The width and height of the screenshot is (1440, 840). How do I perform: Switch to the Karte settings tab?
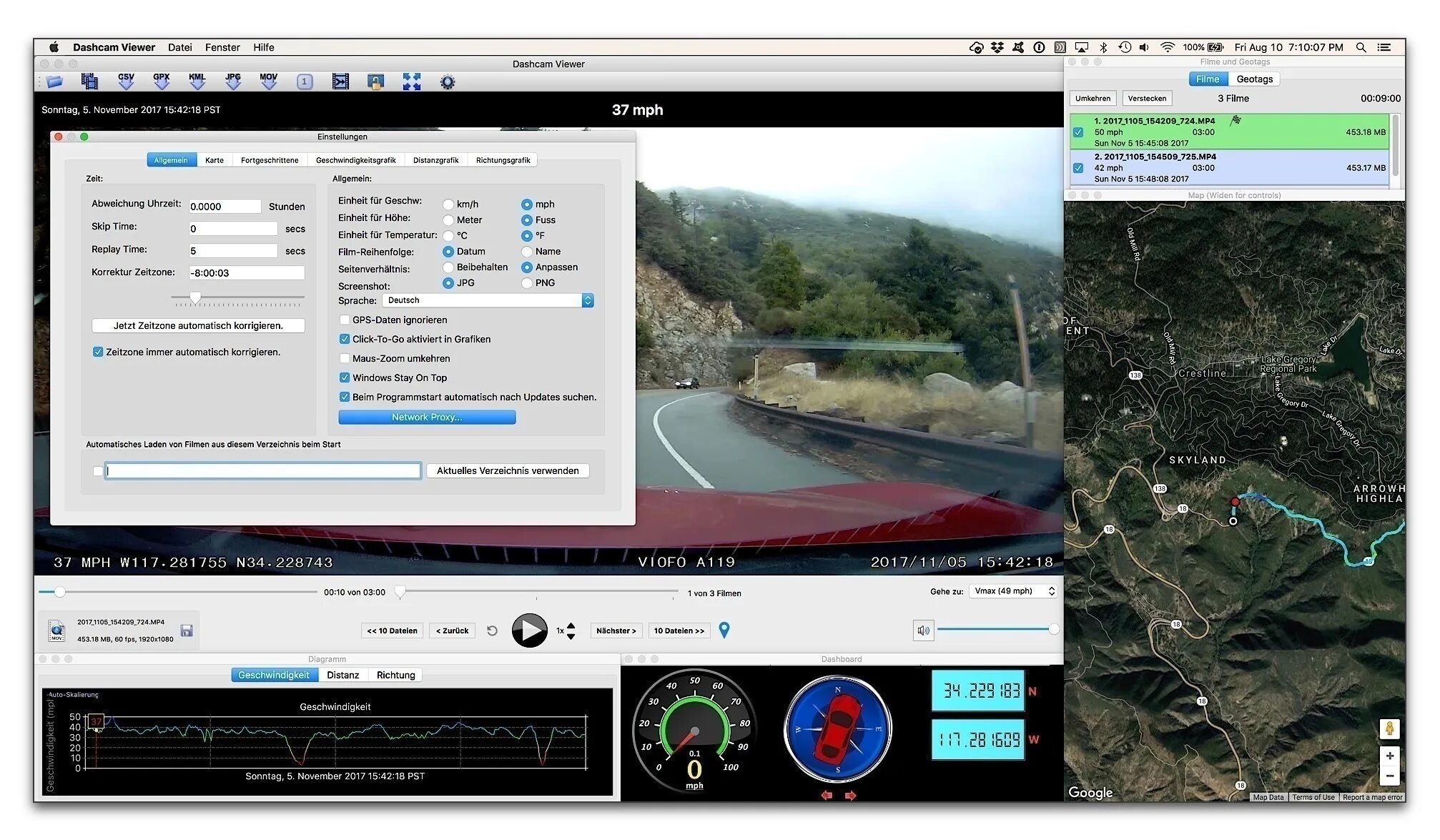214,160
